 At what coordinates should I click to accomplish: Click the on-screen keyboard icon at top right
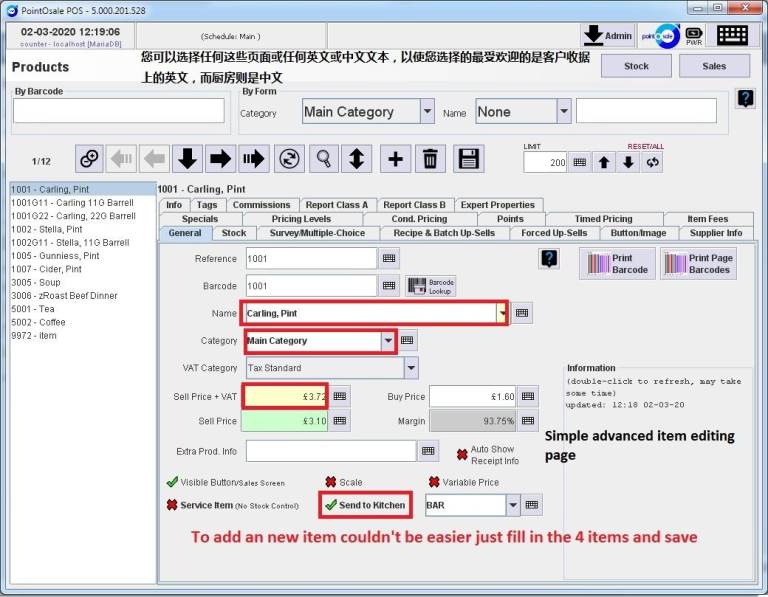click(733, 35)
